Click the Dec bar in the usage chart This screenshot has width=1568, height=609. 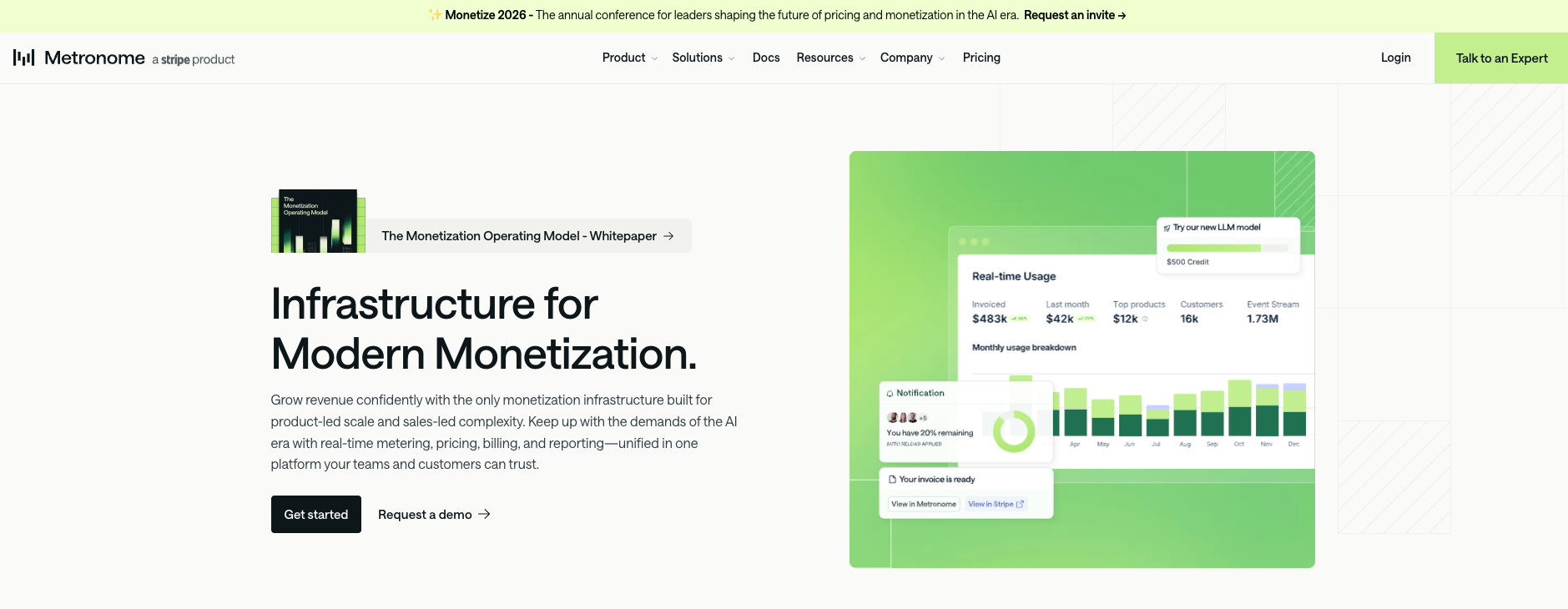click(1294, 409)
